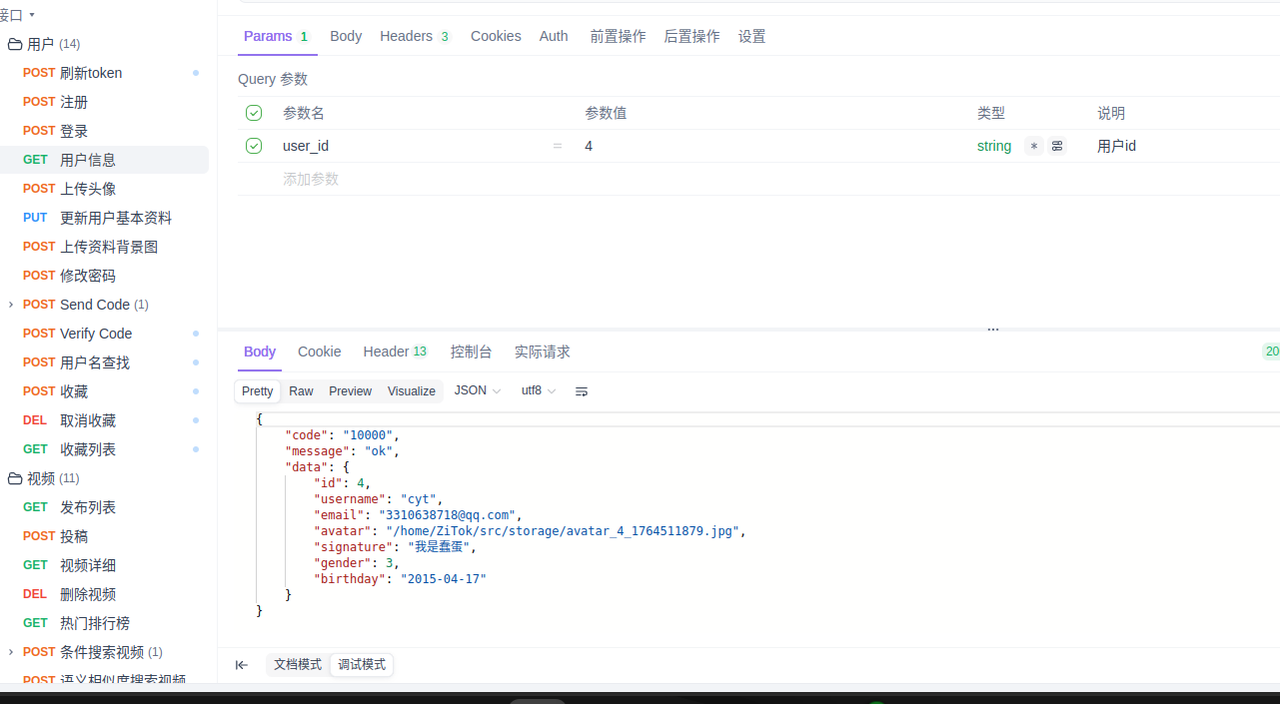Open the response Cookie tab
Image resolution: width=1280 pixels, height=704 pixels.
(x=319, y=352)
